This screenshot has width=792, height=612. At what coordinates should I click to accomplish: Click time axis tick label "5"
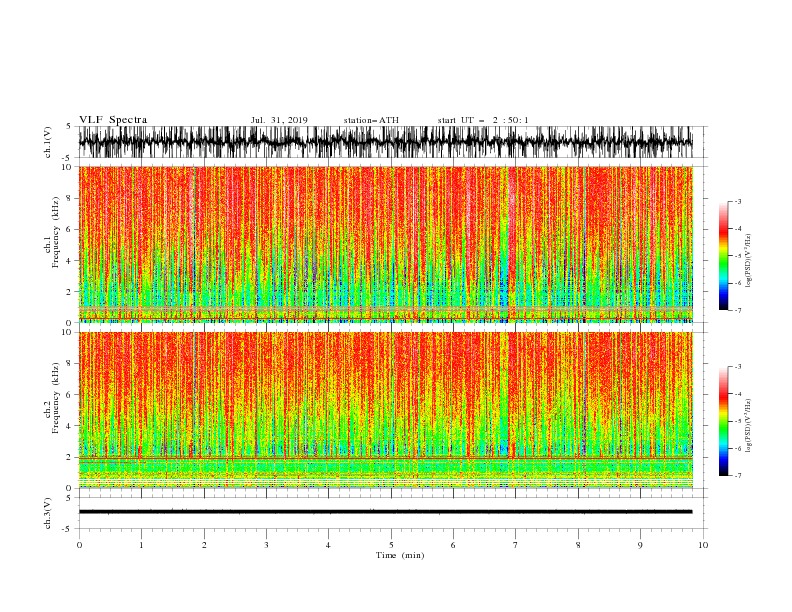coord(391,545)
